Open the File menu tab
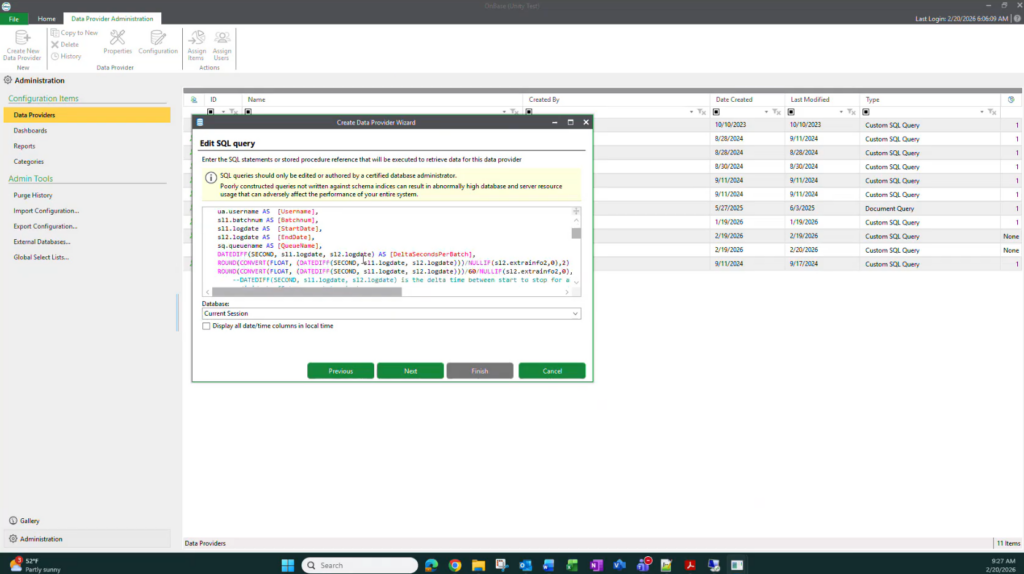1024x574 pixels. coord(15,18)
